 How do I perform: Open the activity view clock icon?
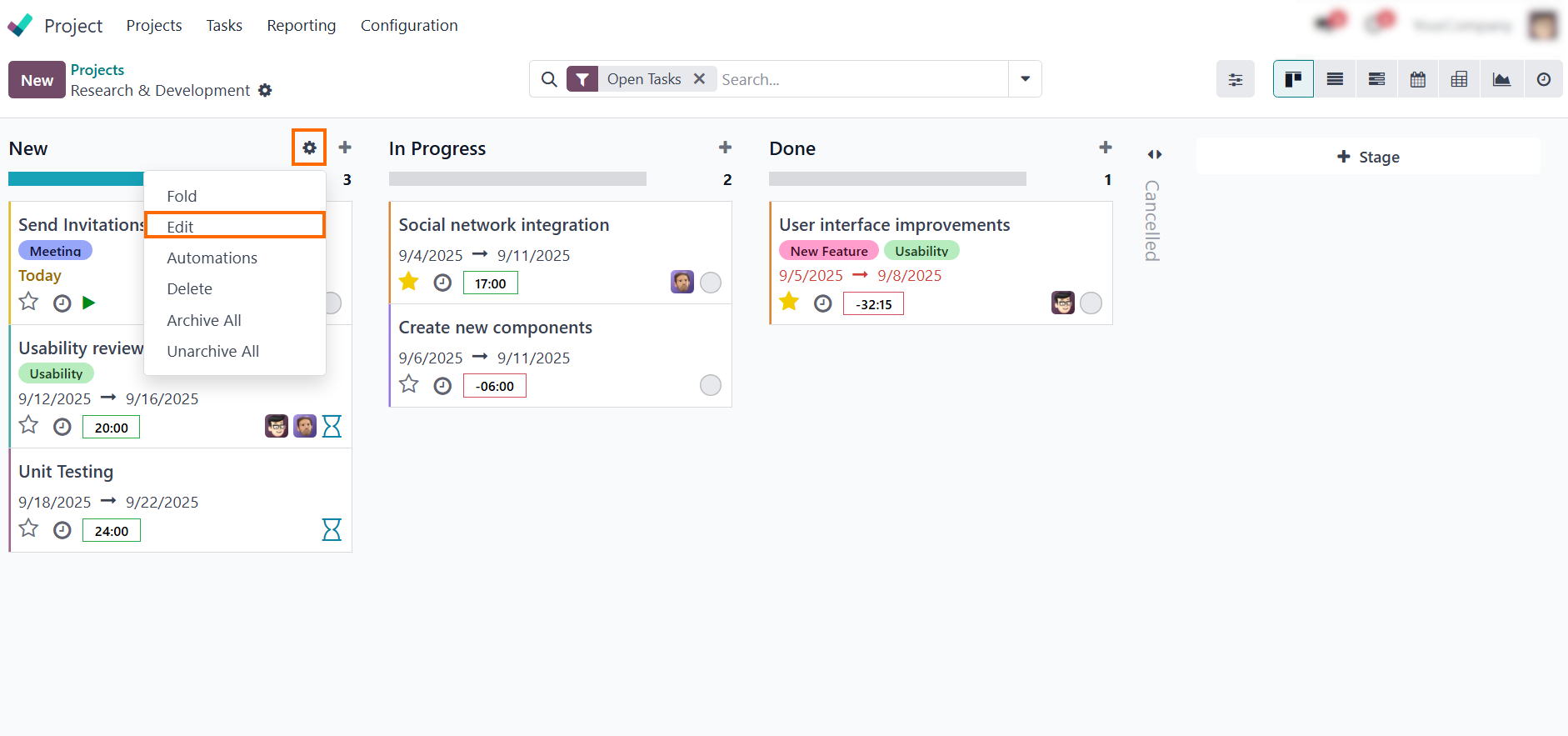pos(1544,79)
